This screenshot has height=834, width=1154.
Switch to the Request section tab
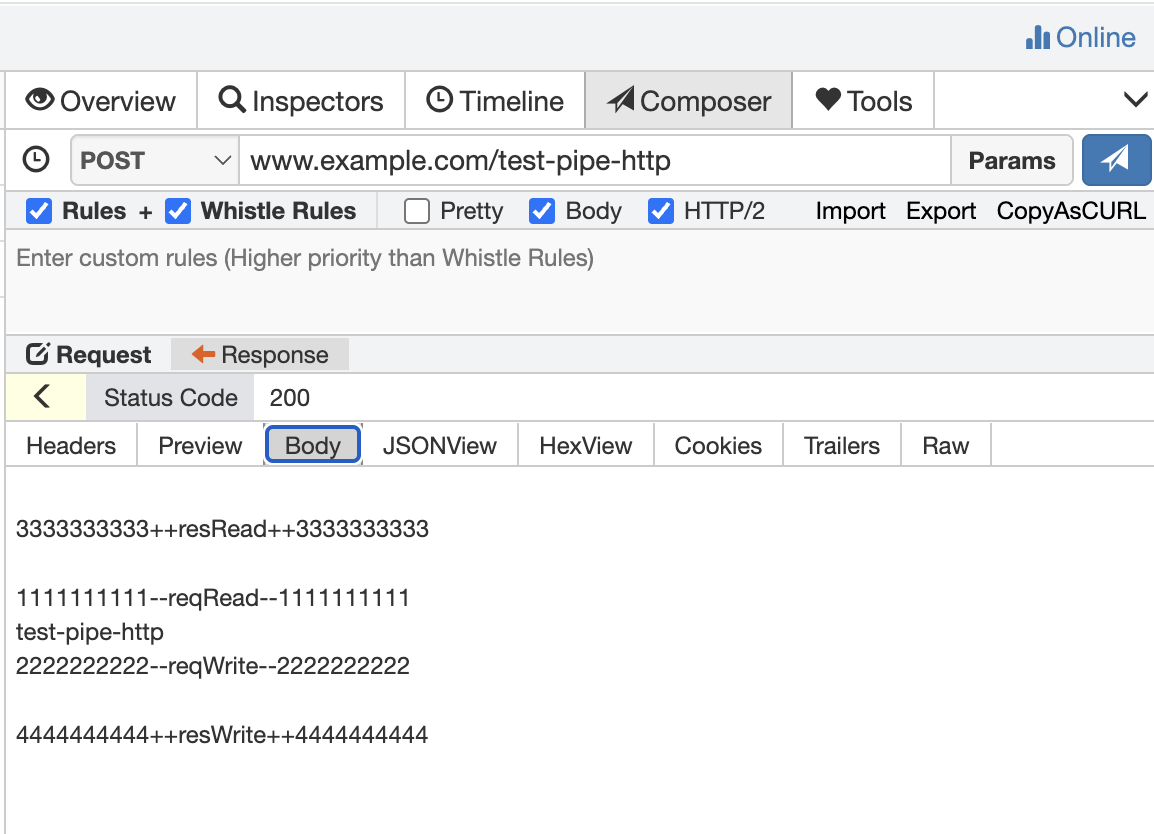click(88, 355)
